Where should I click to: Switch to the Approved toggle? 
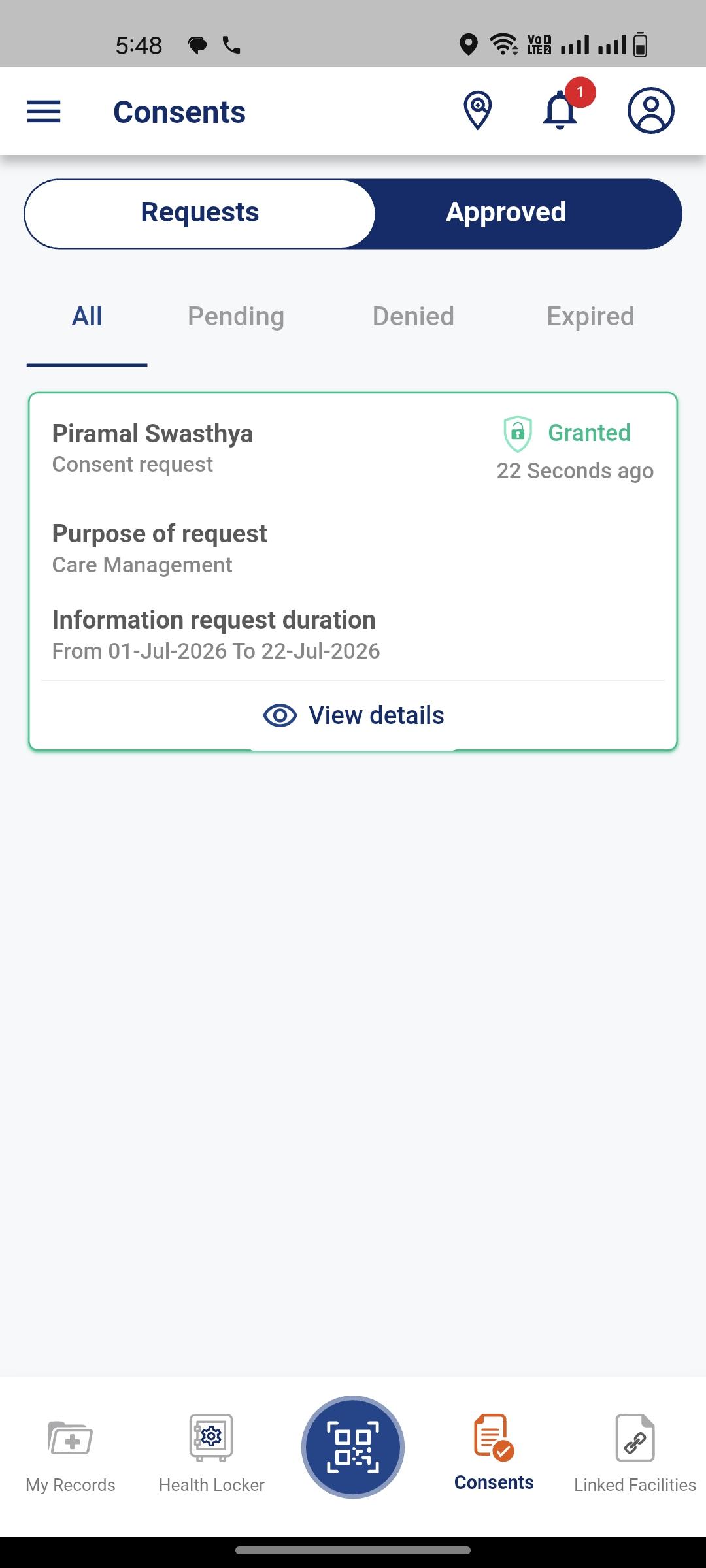506,214
